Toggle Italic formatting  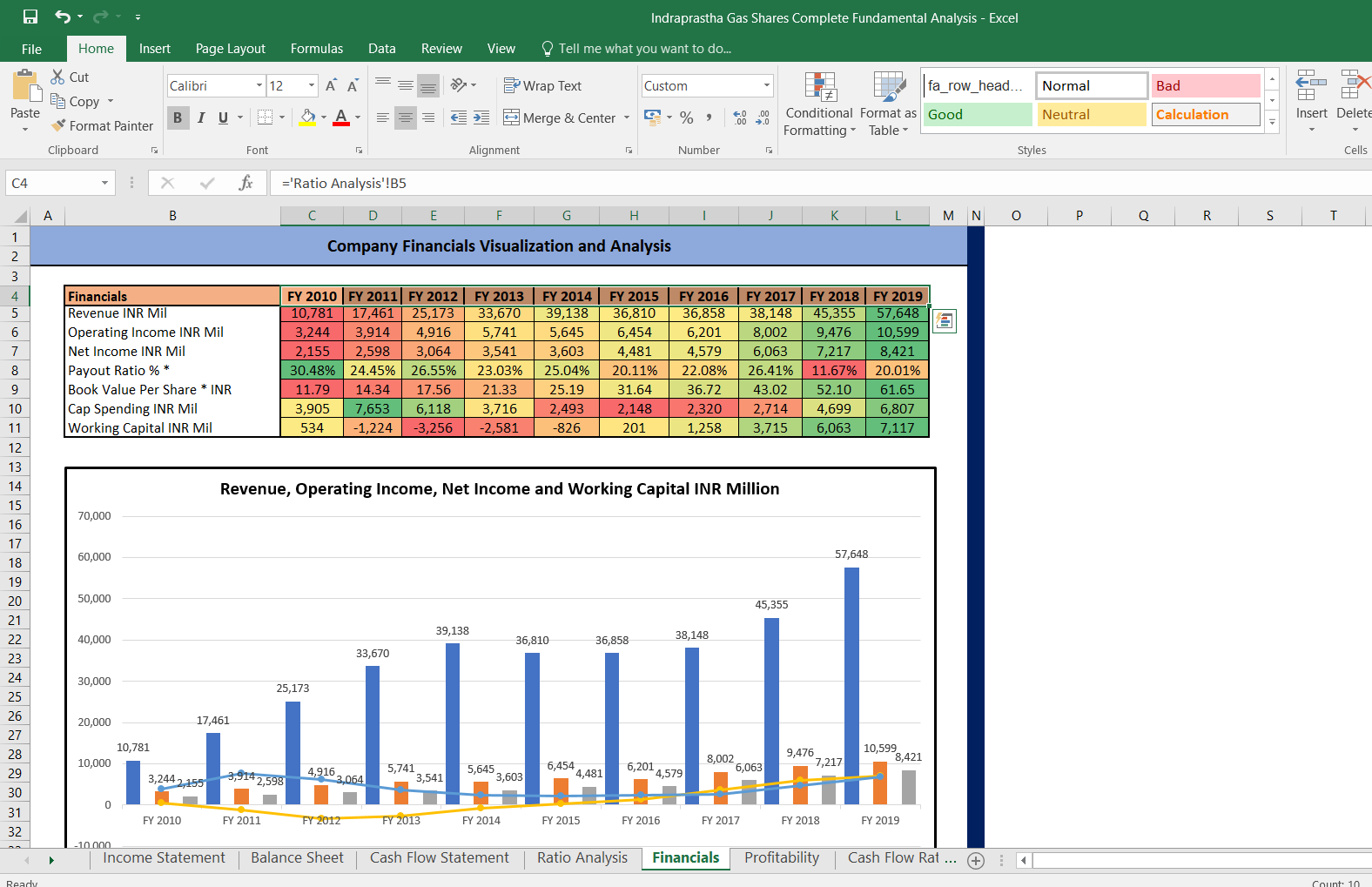click(201, 118)
